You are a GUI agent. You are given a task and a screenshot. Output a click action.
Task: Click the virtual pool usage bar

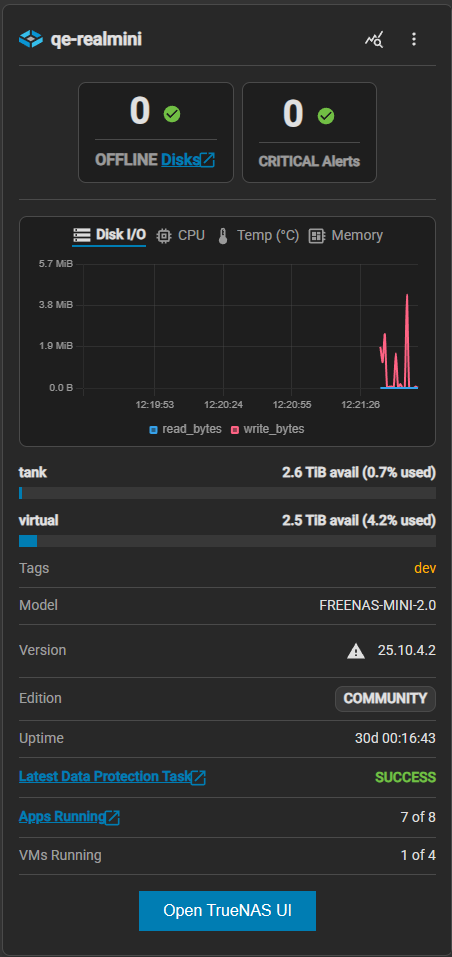(x=228, y=541)
